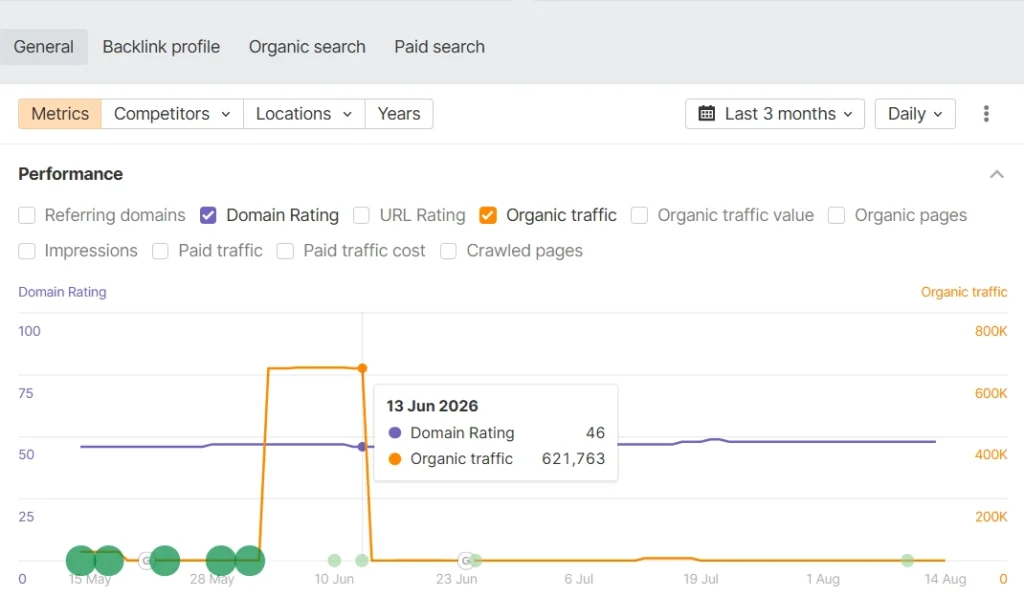Open the Last 3 months date selector
The height and width of the screenshot is (597, 1024).
click(x=775, y=114)
